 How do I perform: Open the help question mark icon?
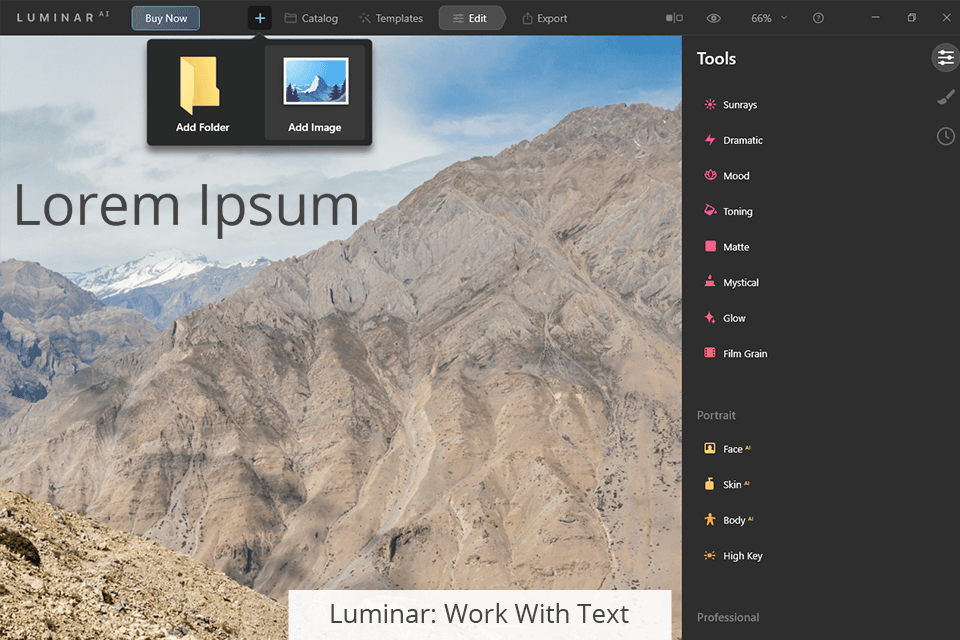pyautogui.click(x=818, y=18)
